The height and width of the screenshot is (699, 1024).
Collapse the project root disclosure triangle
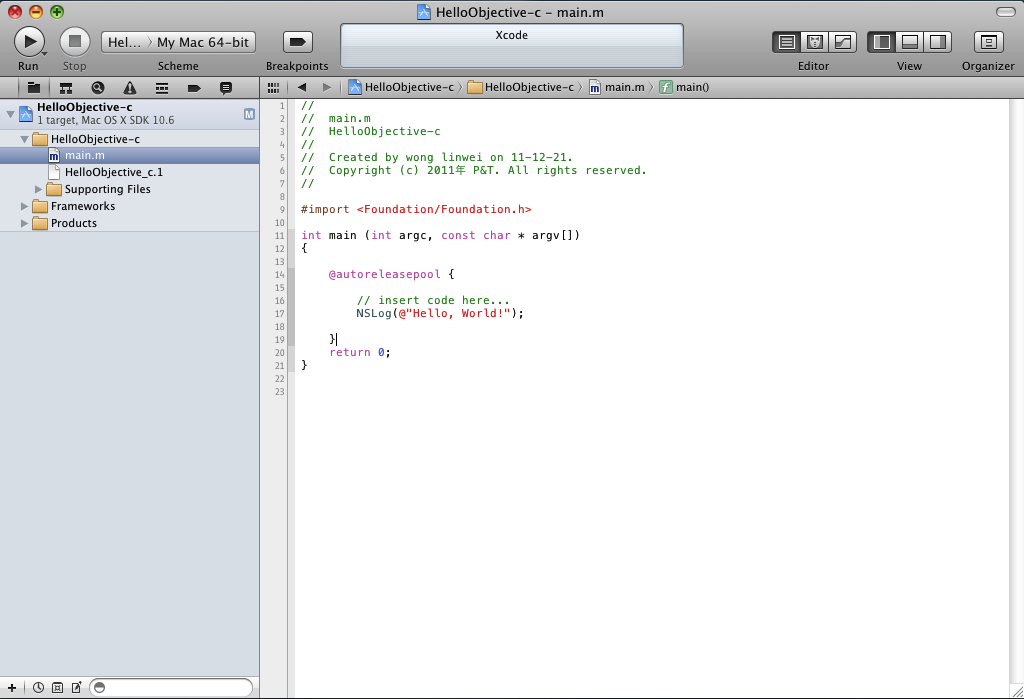click(x=10, y=114)
